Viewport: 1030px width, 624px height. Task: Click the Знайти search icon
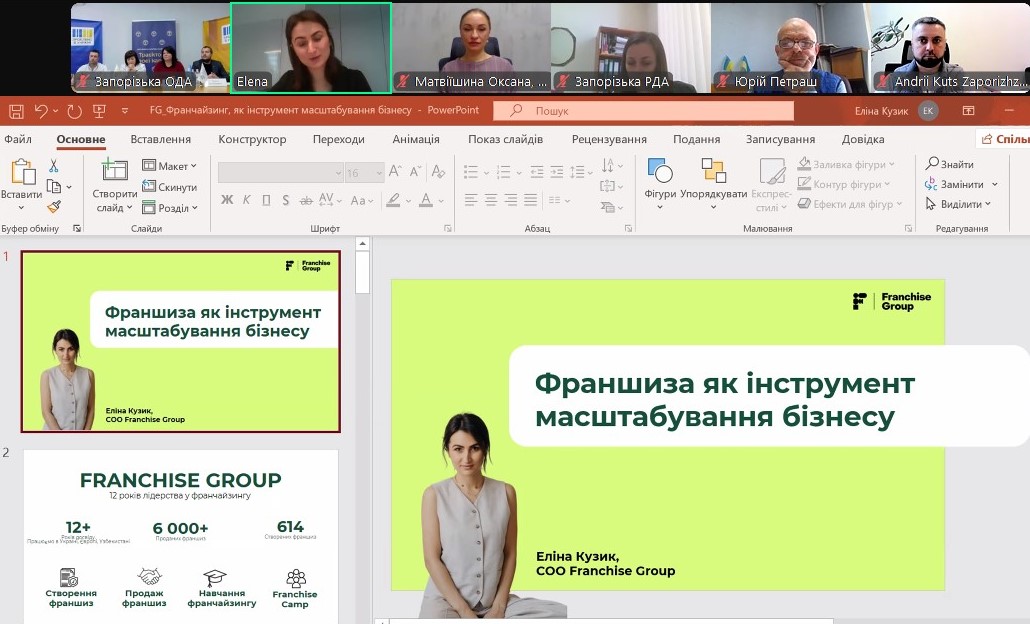[950, 164]
